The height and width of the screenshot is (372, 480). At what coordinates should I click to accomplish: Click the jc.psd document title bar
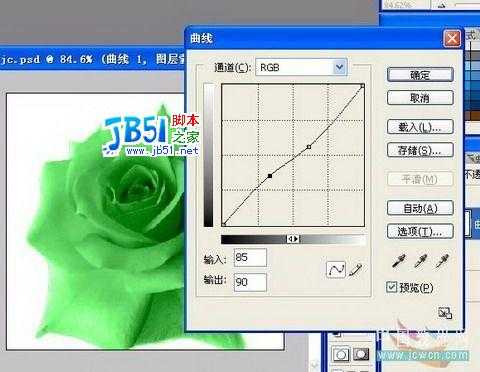click(x=93, y=59)
